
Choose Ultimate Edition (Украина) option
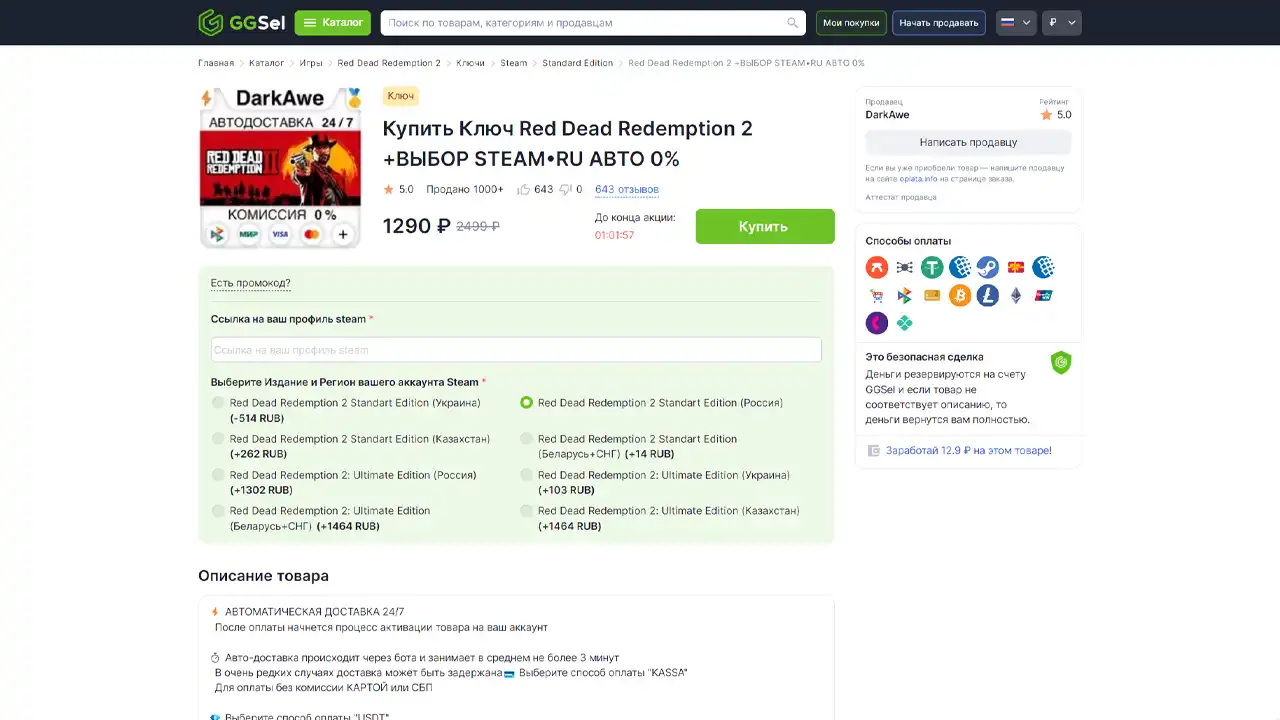[x=526, y=475]
